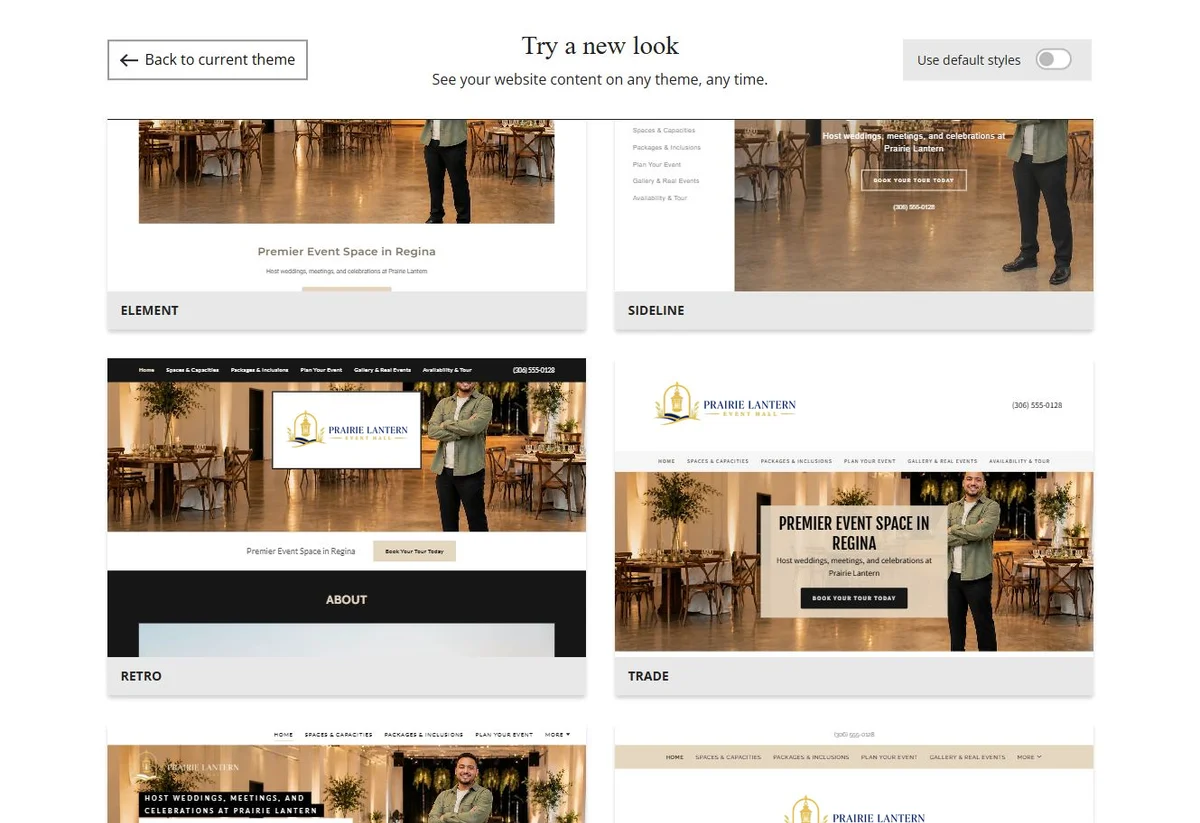Toggle the Use default styles switch
Viewport: 1200px width, 823px height.
pos(1053,60)
